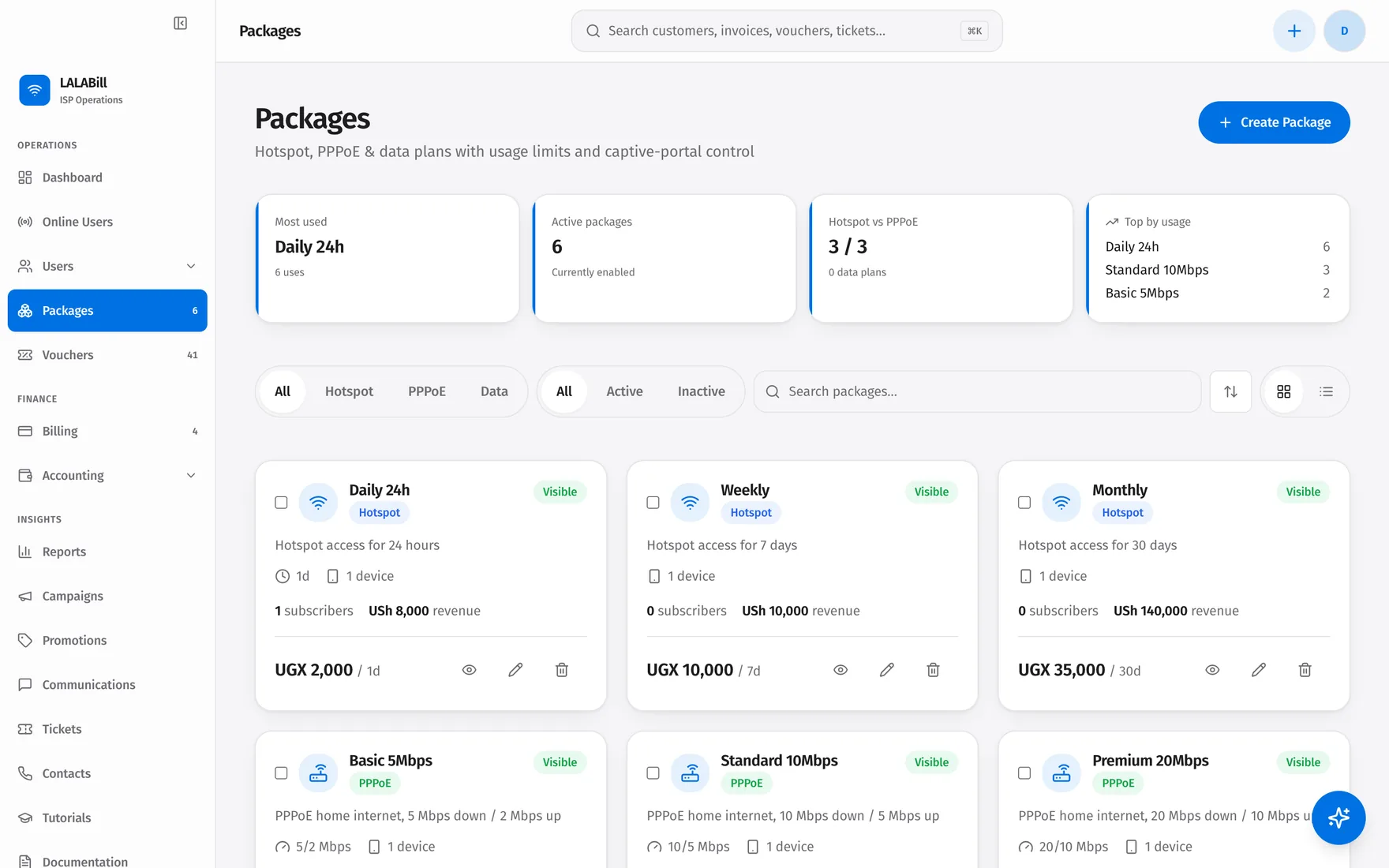Switch to grid view layout

coord(1283,391)
